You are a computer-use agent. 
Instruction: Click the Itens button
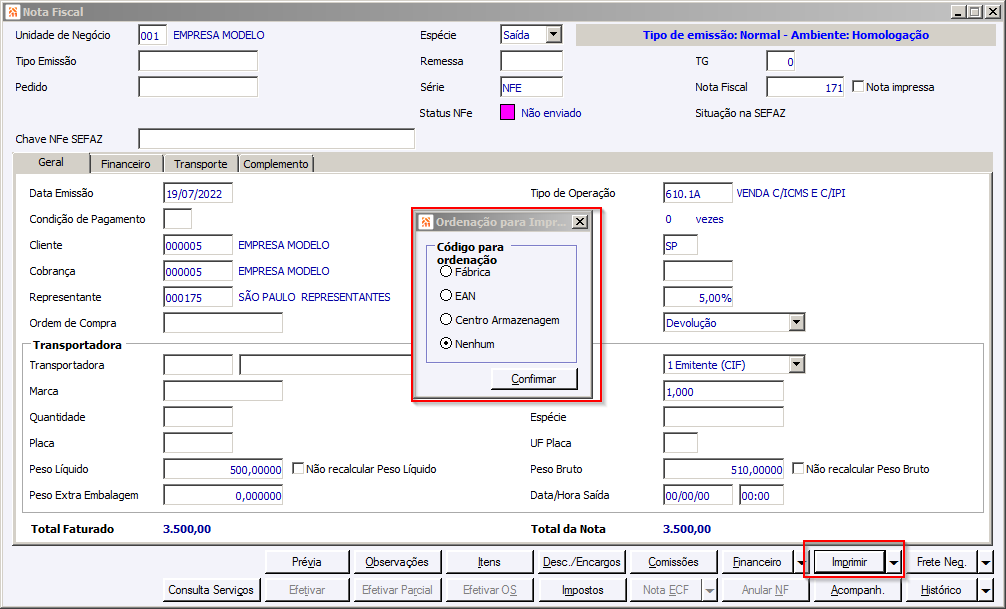point(489,562)
